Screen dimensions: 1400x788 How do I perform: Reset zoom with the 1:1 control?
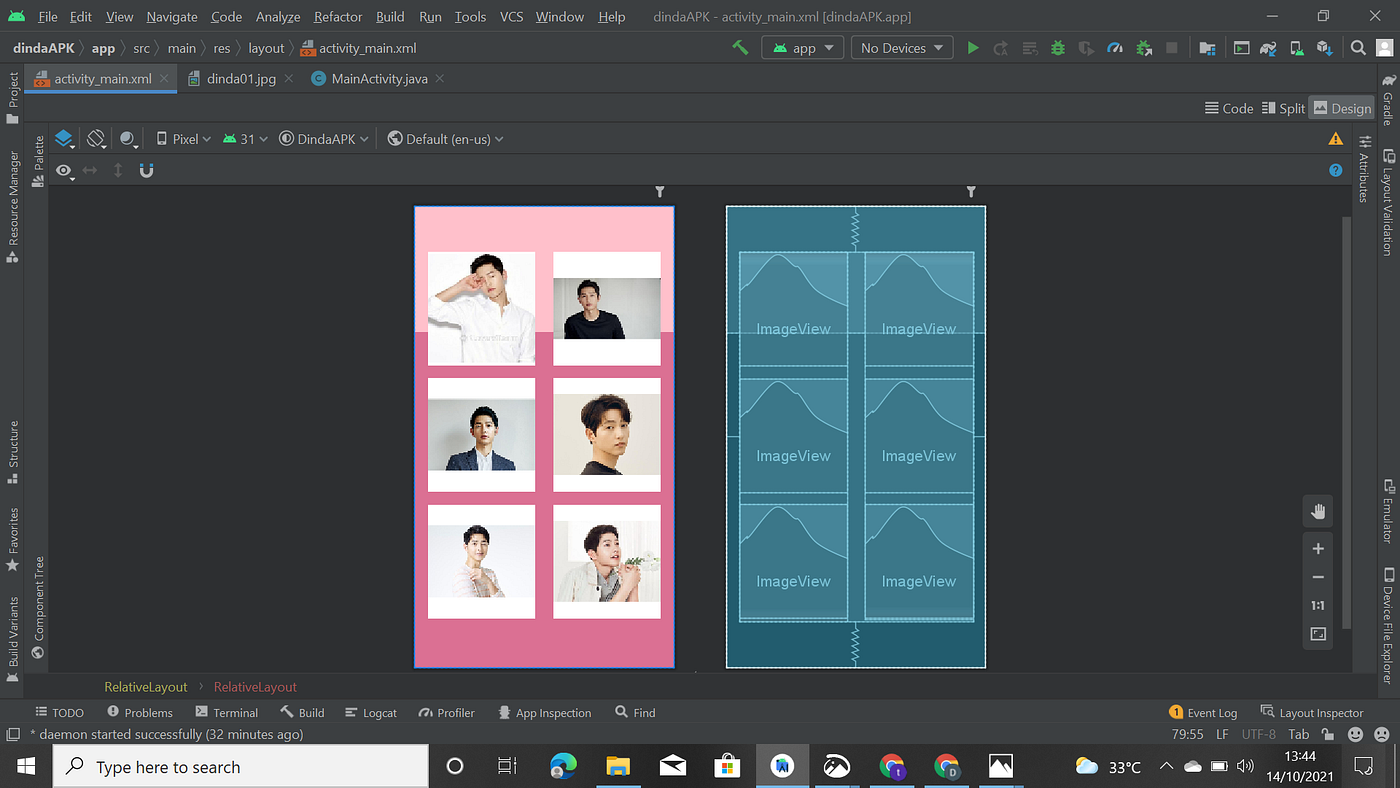click(x=1317, y=605)
